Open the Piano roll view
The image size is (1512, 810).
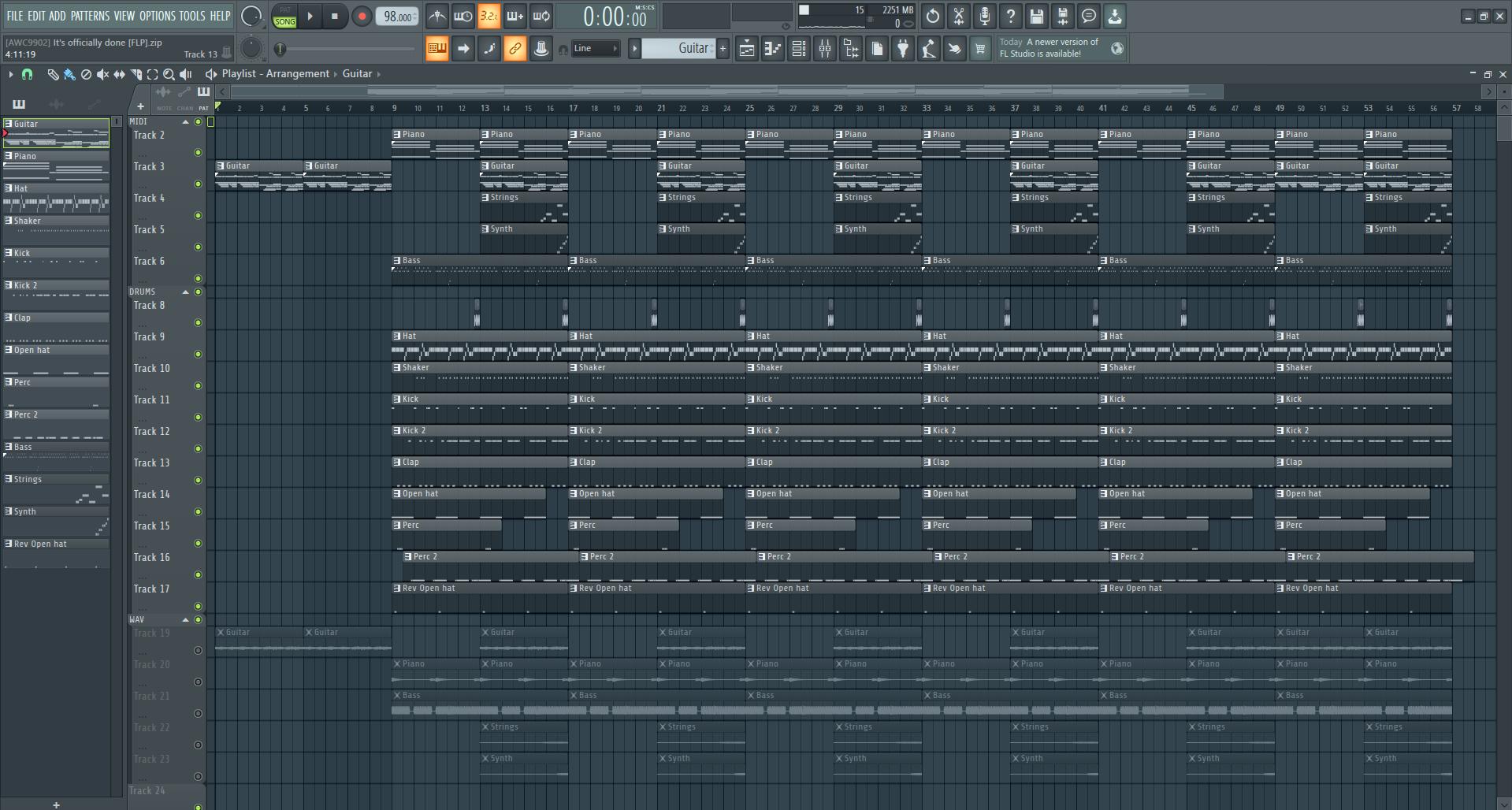773,49
